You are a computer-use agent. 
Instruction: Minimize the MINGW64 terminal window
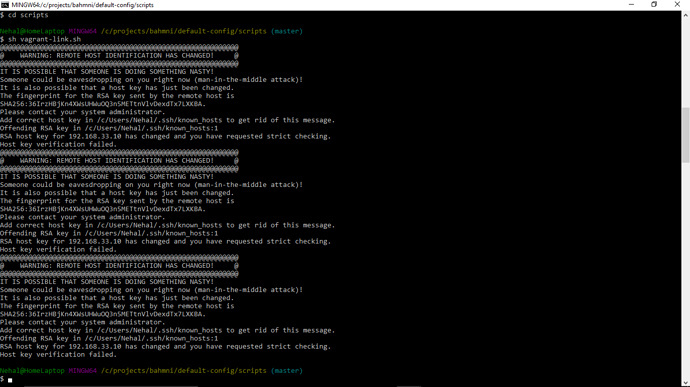631,5
